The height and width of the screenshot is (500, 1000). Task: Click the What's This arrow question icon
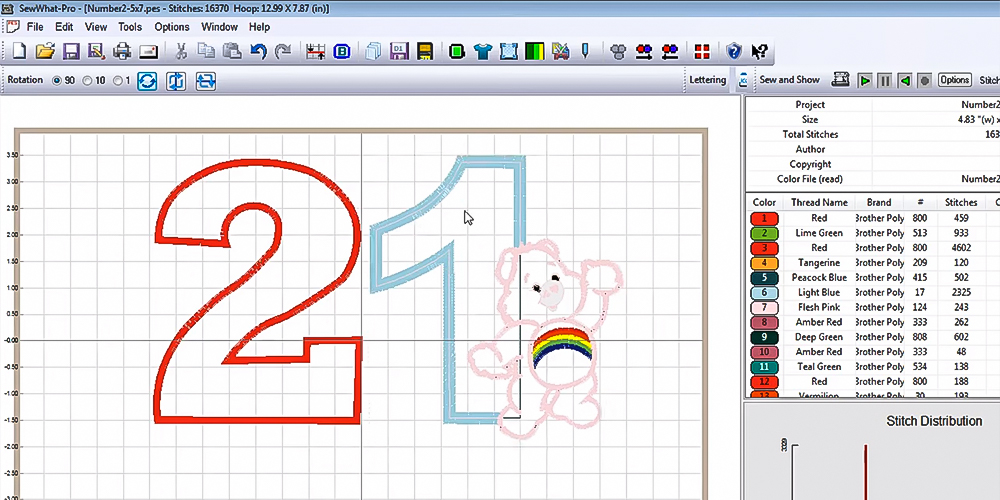click(x=759, y=51)
